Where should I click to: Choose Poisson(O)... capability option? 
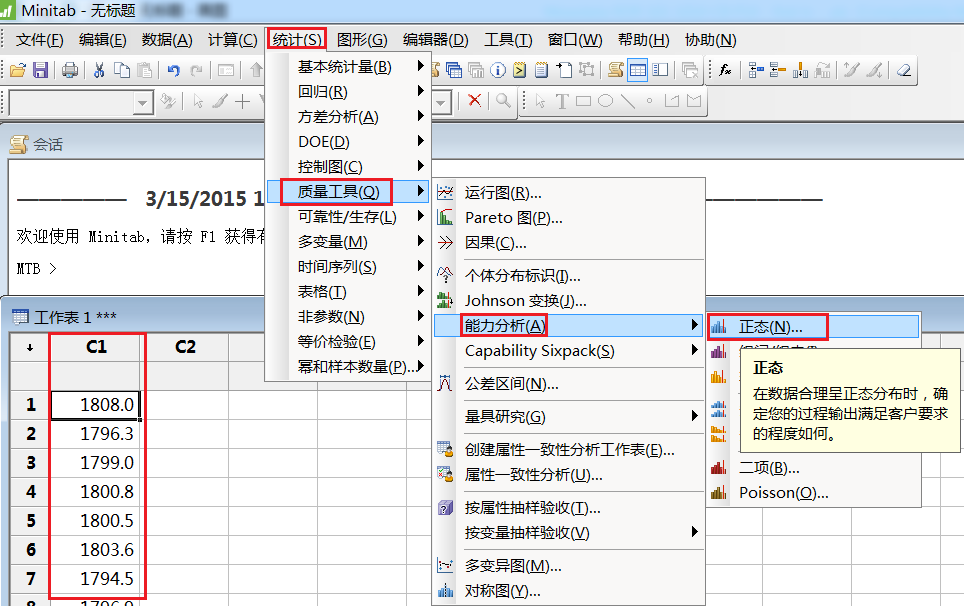(x=814, y=493)
